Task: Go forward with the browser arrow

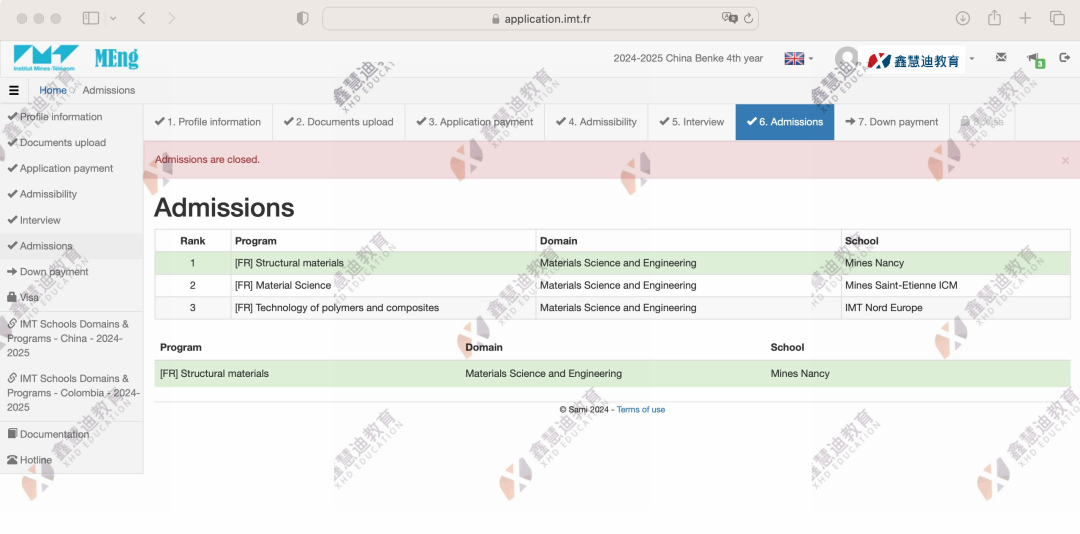Action: (x=172, y=19)
